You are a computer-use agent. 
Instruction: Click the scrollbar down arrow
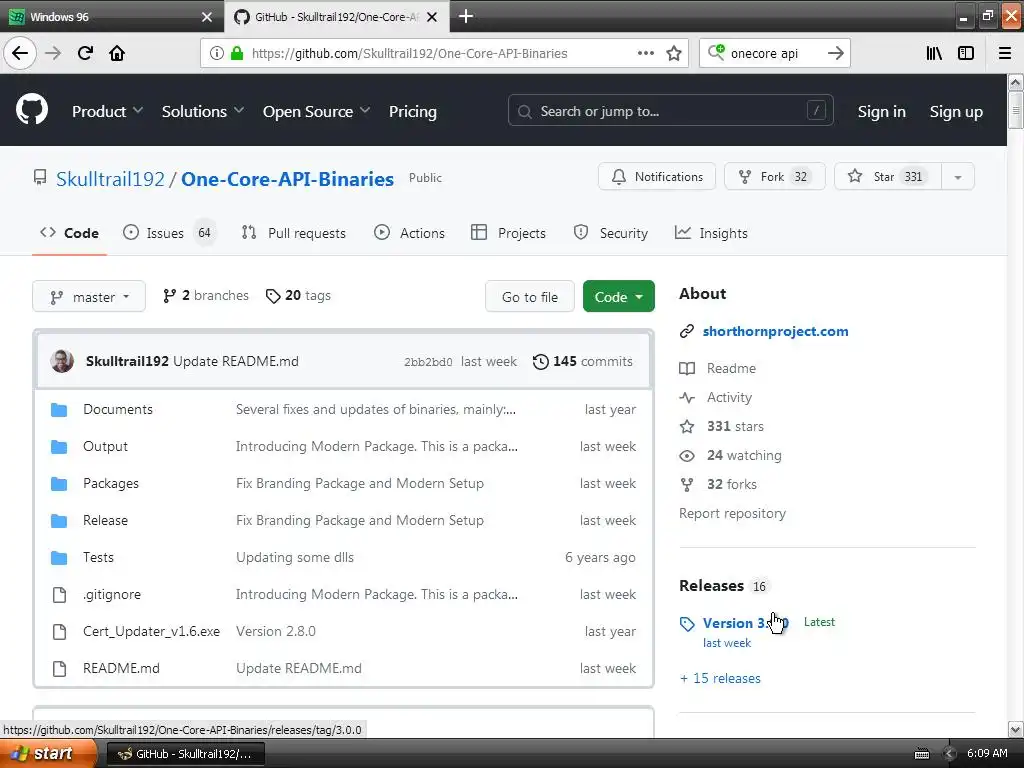click(x=1015, y=729)
